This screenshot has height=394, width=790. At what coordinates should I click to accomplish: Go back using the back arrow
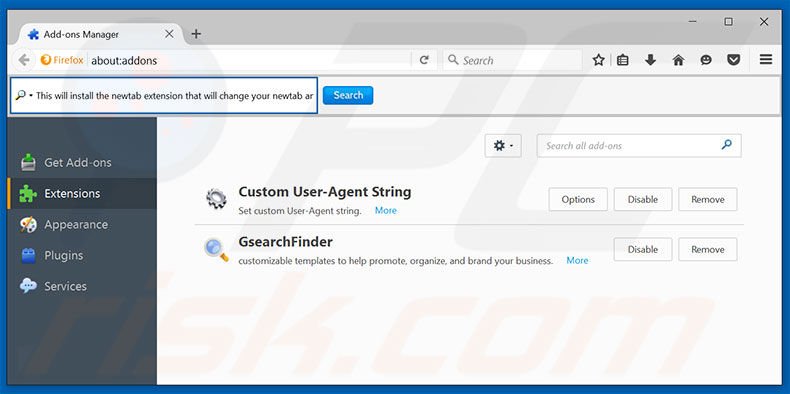pos(24,60)
